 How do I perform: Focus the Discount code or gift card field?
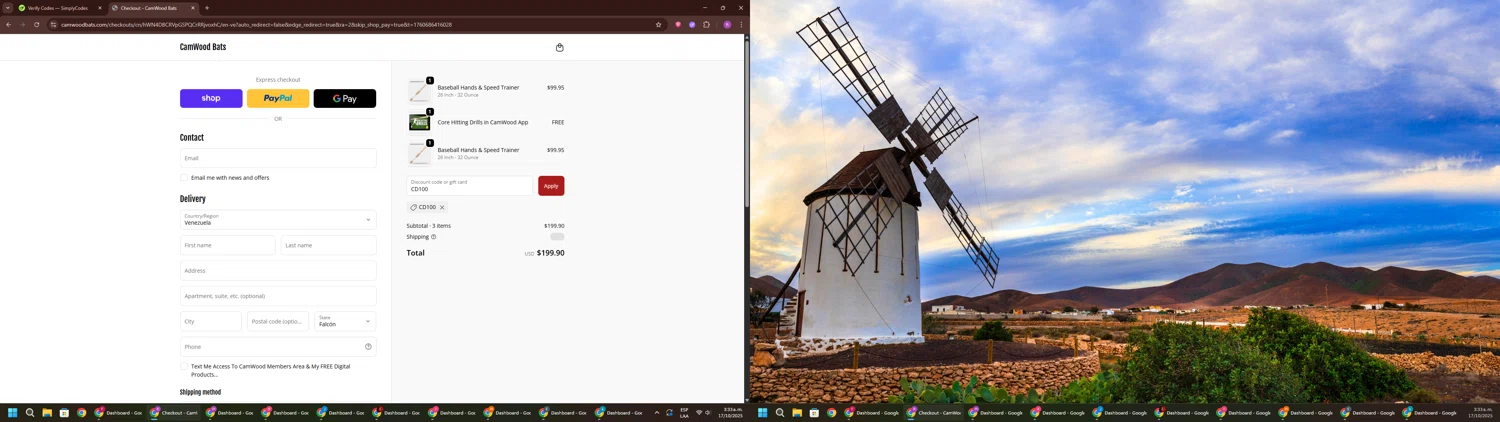coord(470,186)
